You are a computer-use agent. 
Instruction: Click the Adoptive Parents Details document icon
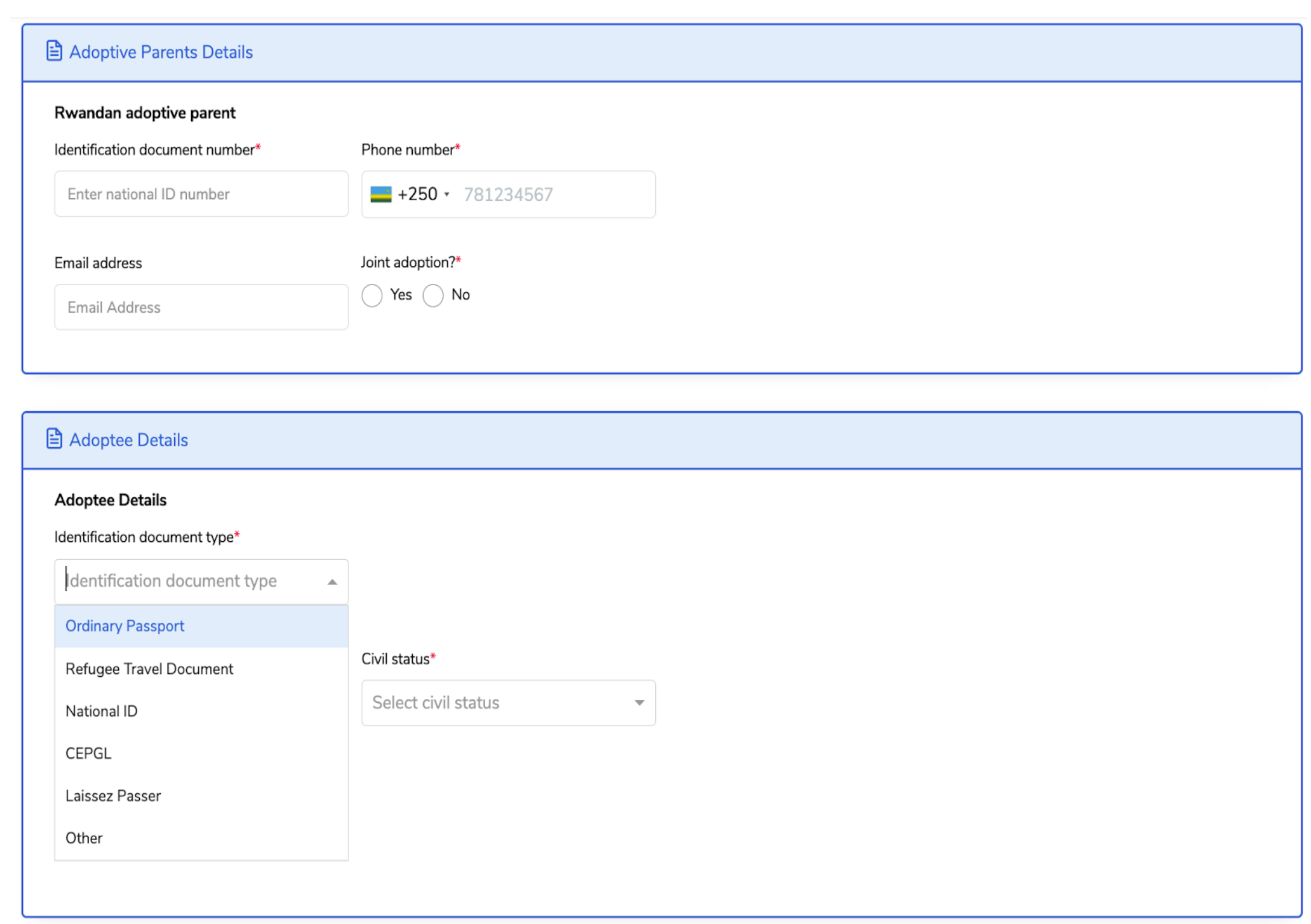coord(54,51)
